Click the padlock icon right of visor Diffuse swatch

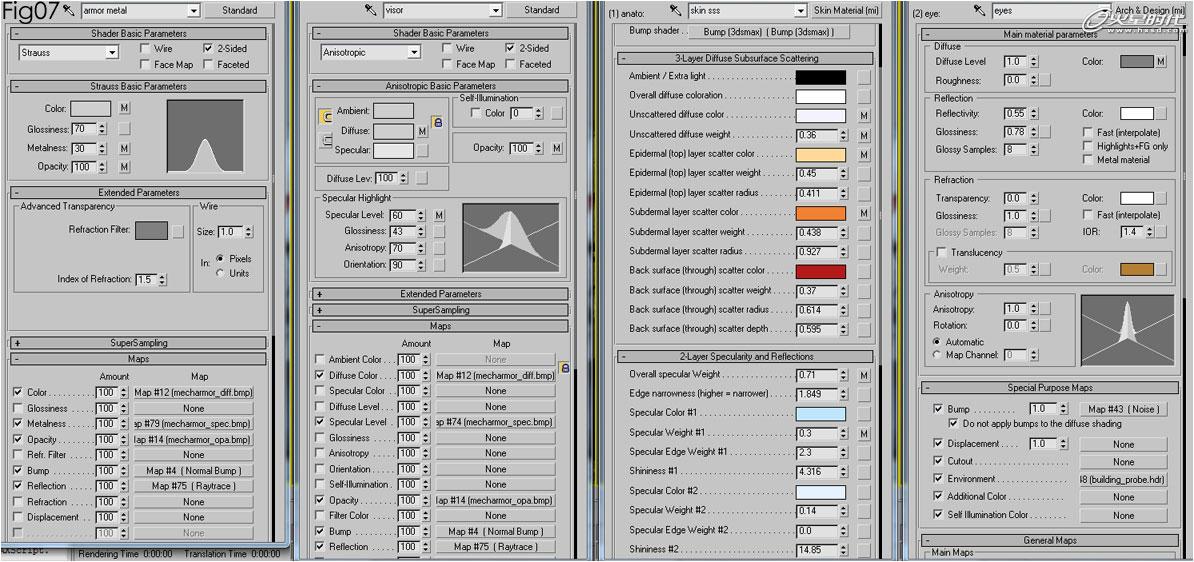[437, 122]
